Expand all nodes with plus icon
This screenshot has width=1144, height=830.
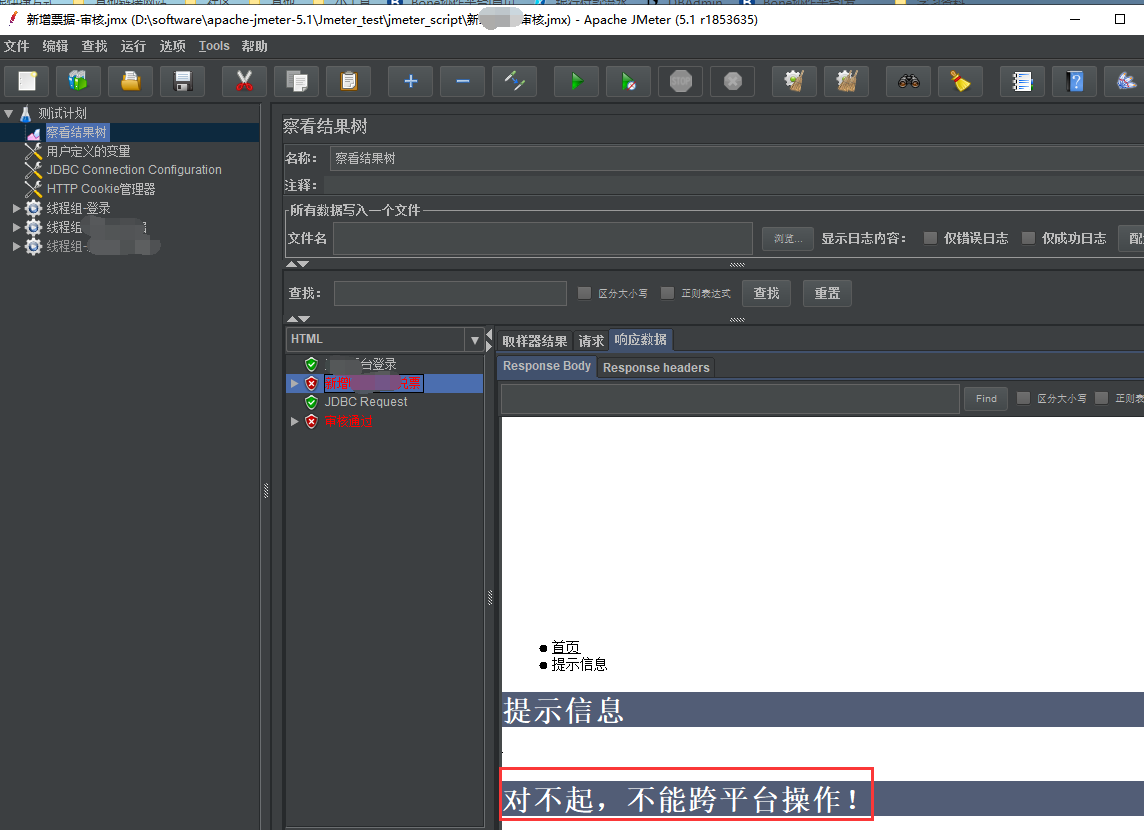(x=411, y=81)
